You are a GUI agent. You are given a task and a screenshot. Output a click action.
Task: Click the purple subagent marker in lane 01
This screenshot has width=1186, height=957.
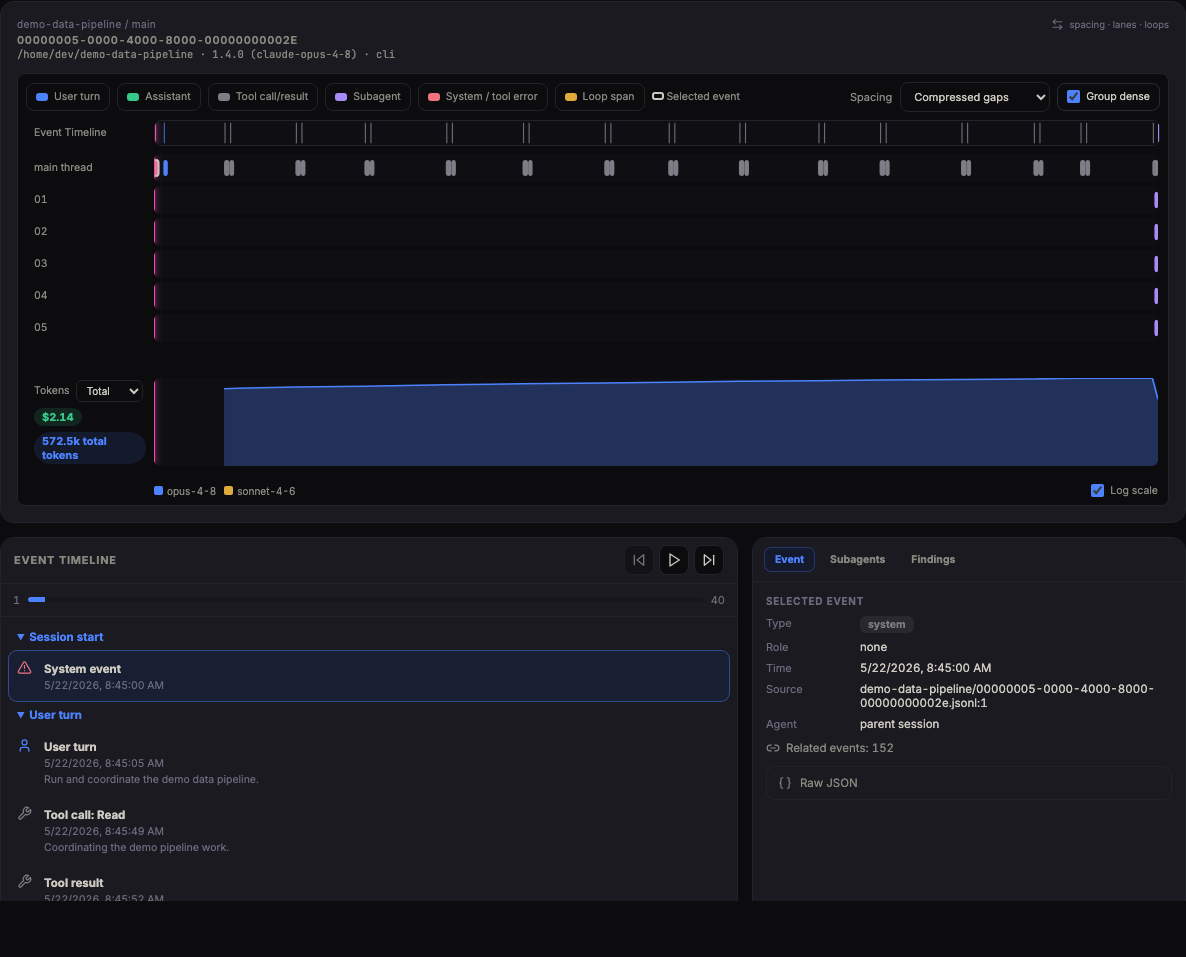(1156, 200)
